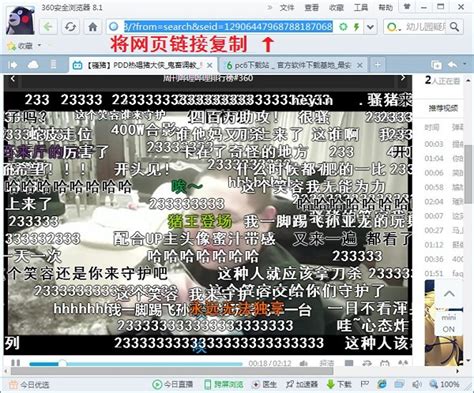Click the IE engine icon in status bar
Viewport: 474px width, 393px height.
point(382,384)
